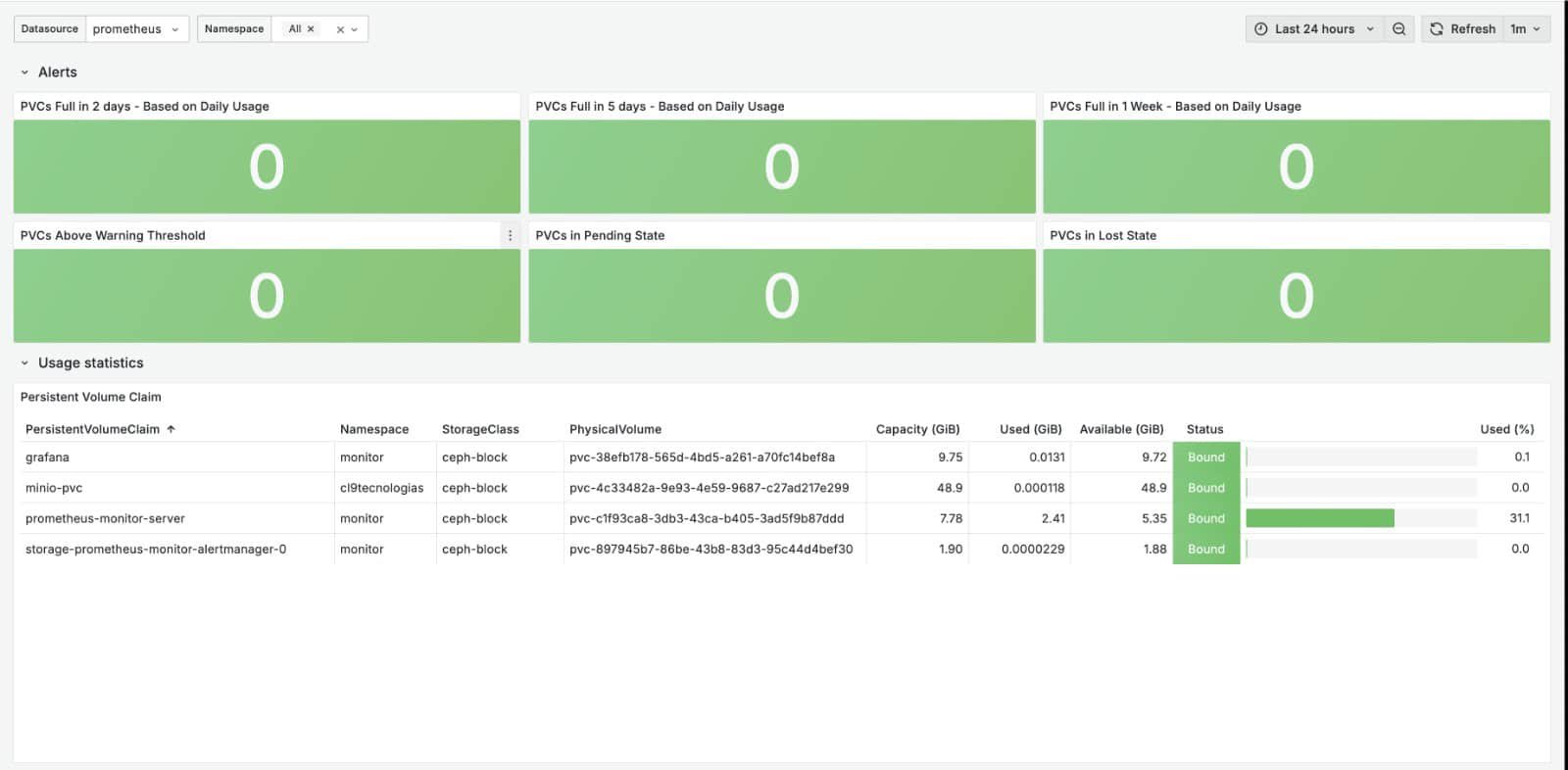Click the zoom out time range icon

coord(1398,29)
